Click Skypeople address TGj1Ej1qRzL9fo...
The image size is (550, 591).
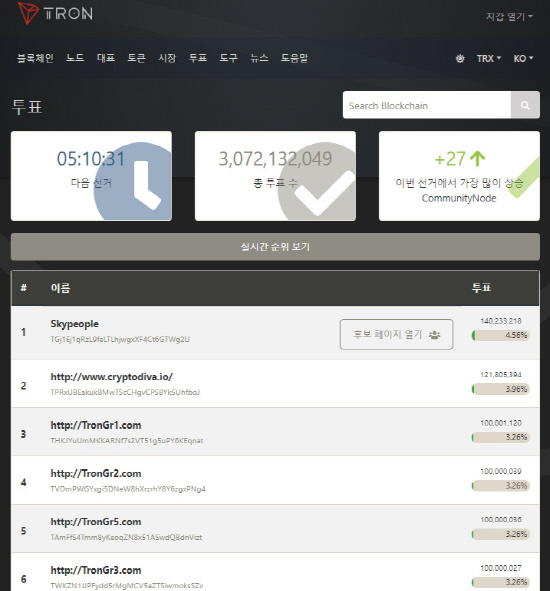tap(120, 339)
